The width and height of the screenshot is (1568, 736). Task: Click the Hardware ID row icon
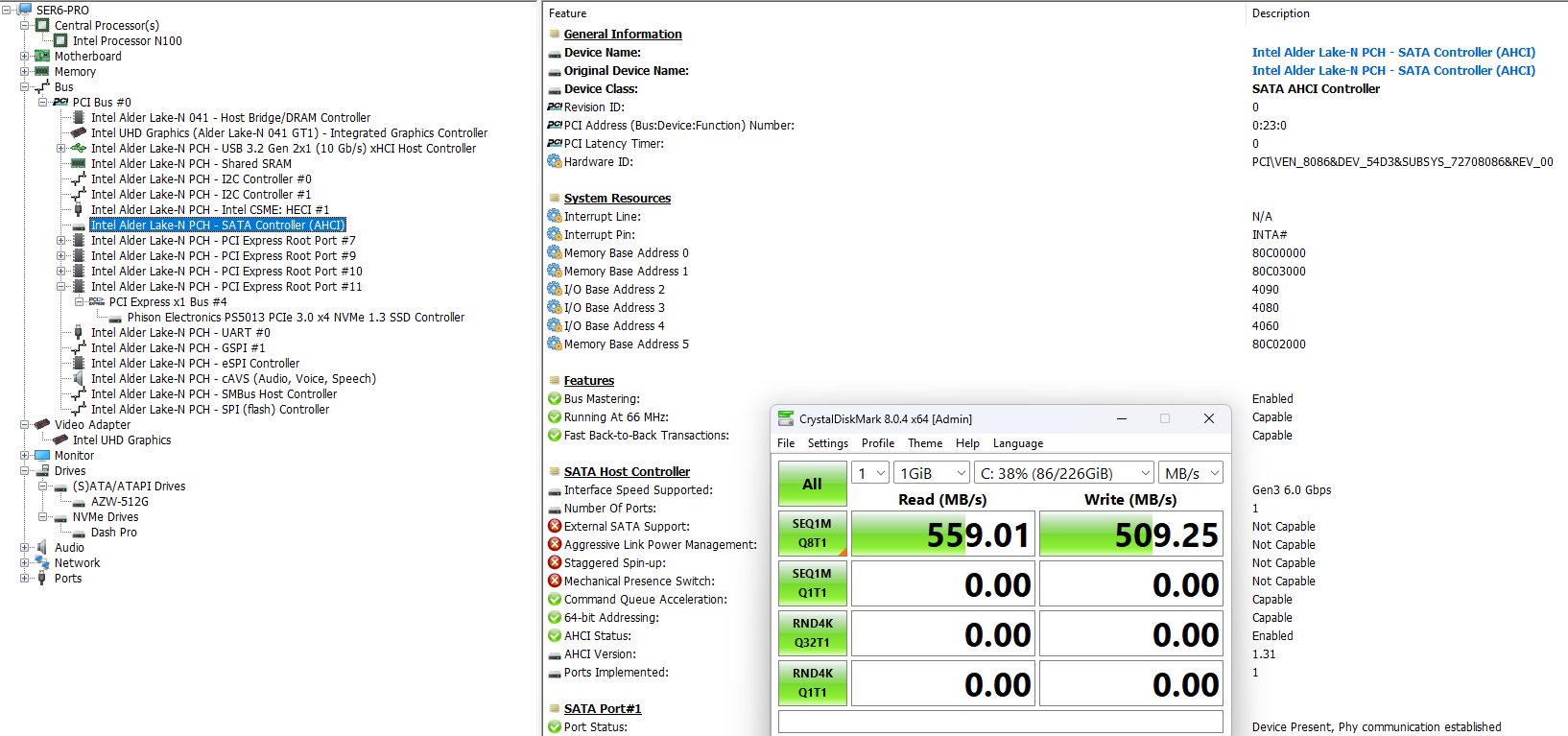[555, 161]
